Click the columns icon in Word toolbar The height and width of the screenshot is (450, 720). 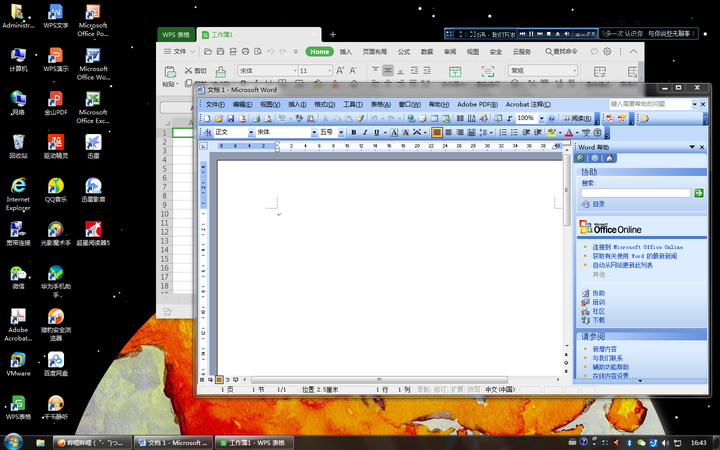[460, 118]
